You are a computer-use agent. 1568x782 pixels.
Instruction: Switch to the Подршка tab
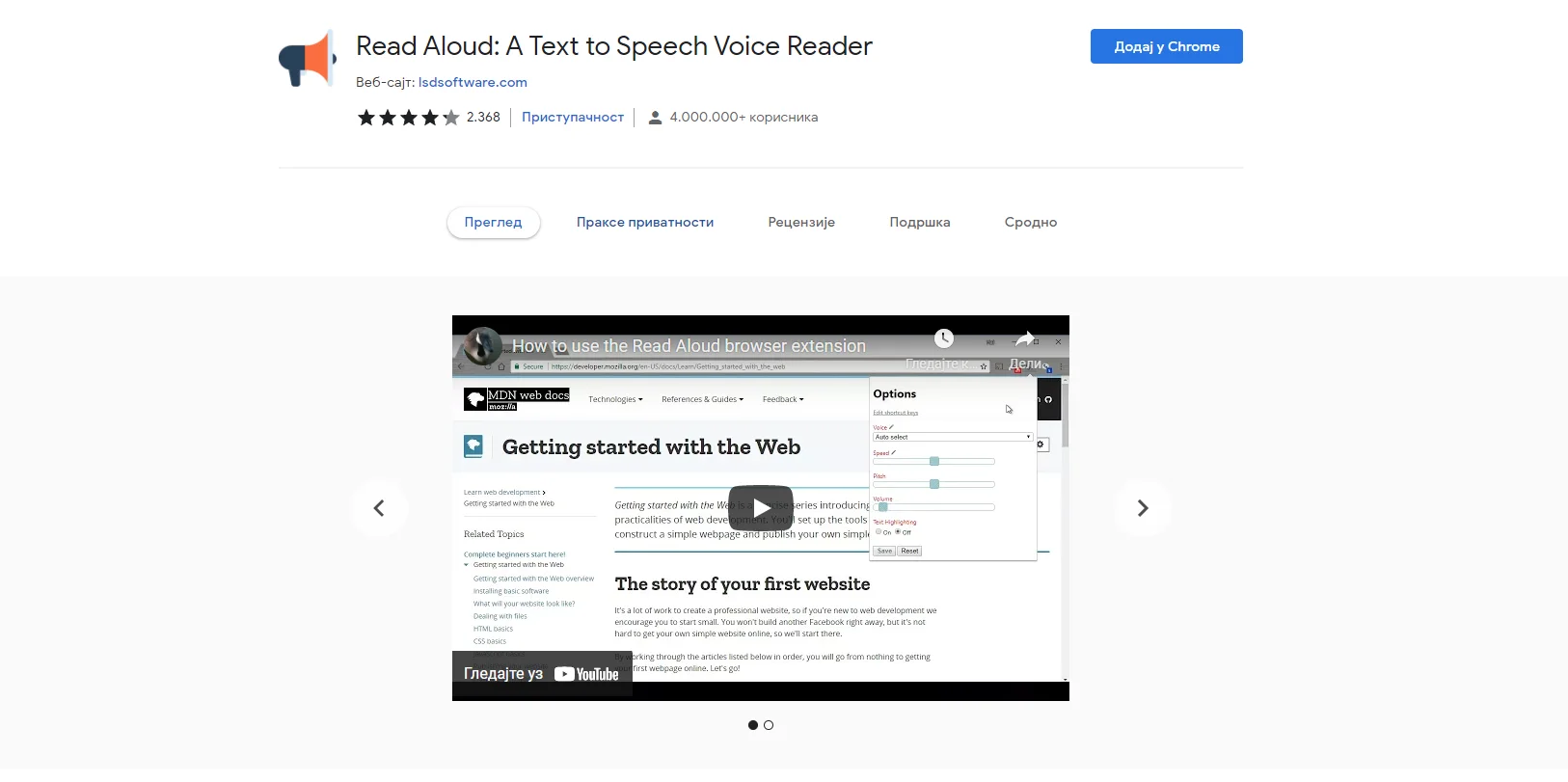pos(919,223)
